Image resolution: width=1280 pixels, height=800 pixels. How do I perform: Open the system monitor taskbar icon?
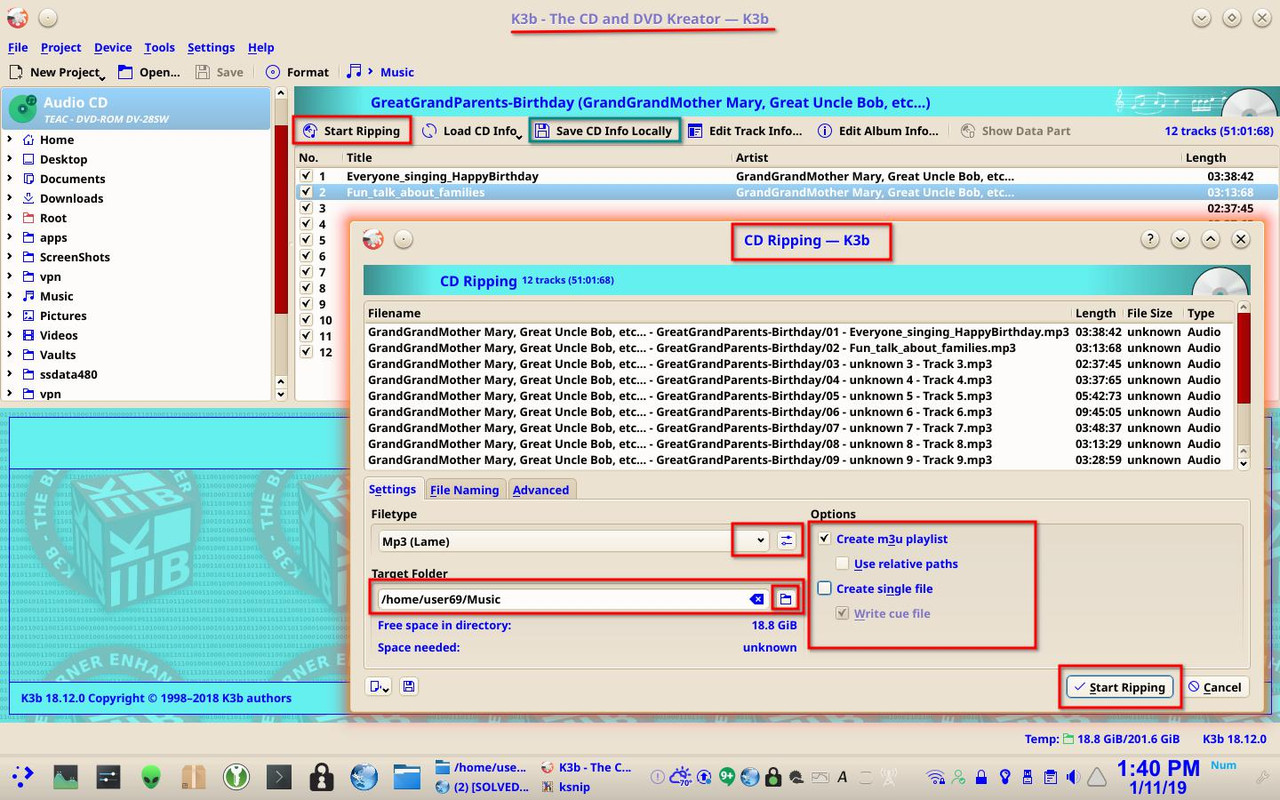pyautogui.click(x=66, y=776)
